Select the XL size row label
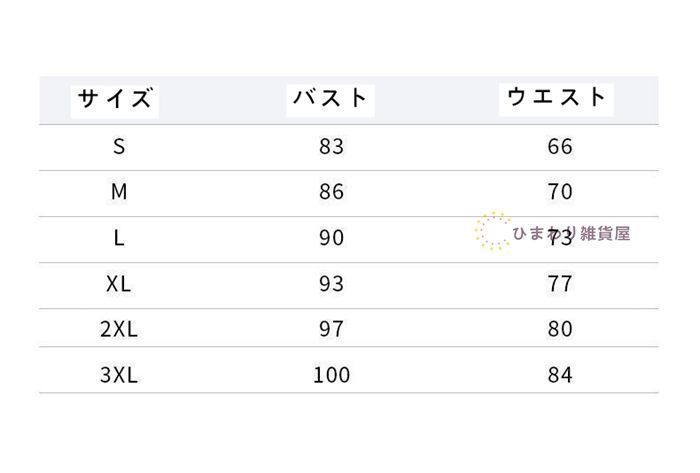 click(119, 284)
